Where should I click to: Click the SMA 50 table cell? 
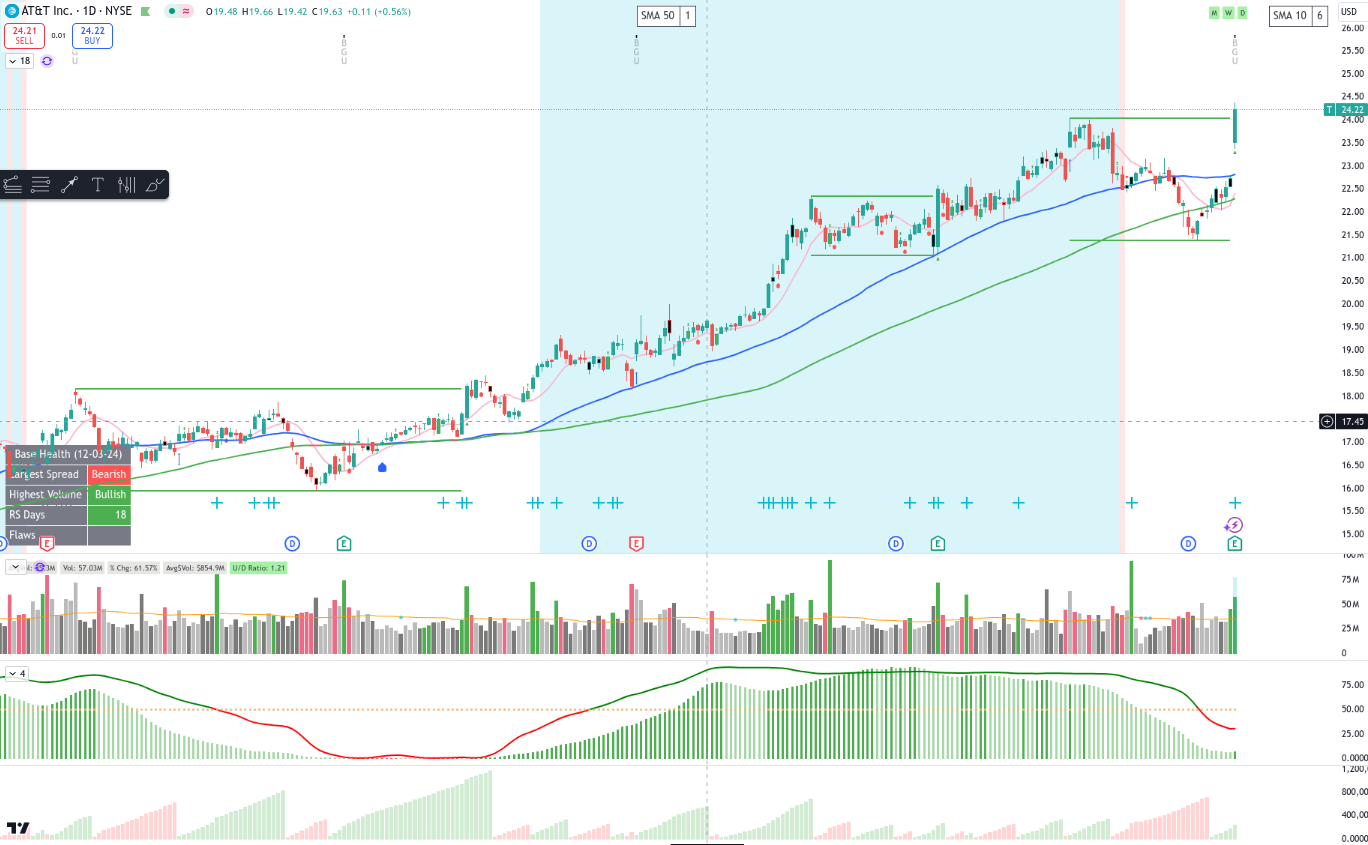tap(659, 16)
